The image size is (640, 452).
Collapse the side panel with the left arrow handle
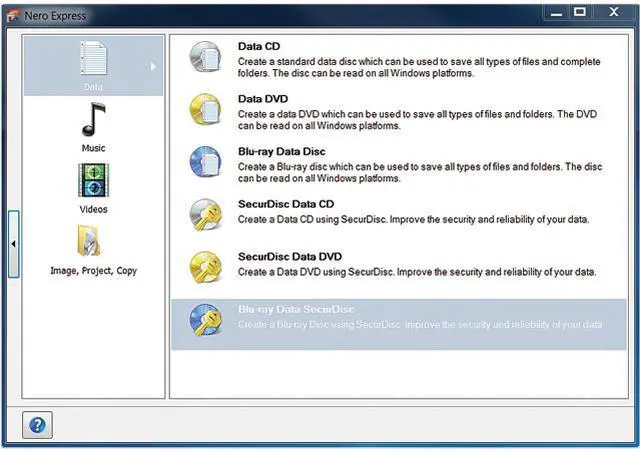point(13,244)
